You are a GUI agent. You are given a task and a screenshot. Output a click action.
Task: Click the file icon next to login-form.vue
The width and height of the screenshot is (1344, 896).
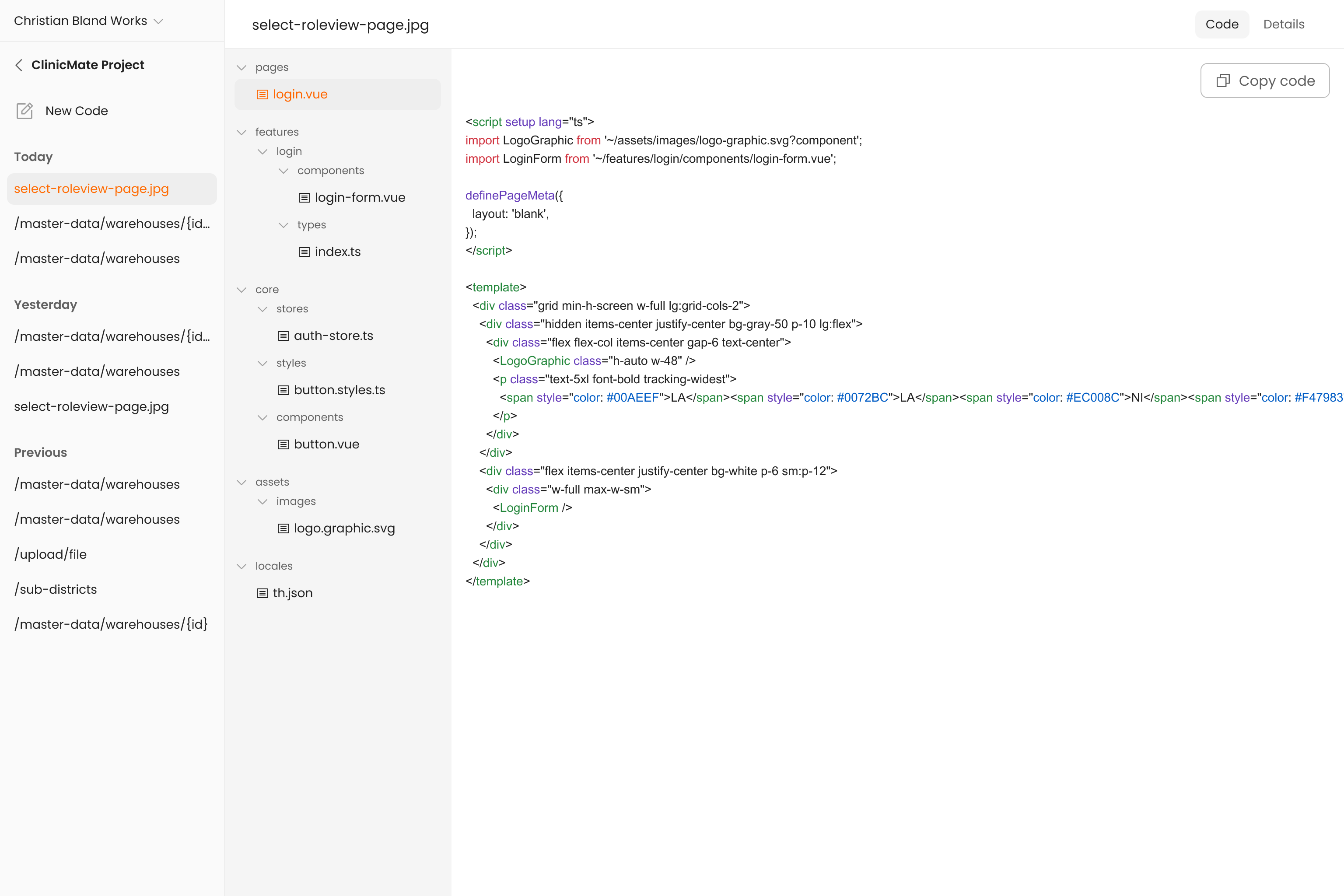[x=304, y=198]
